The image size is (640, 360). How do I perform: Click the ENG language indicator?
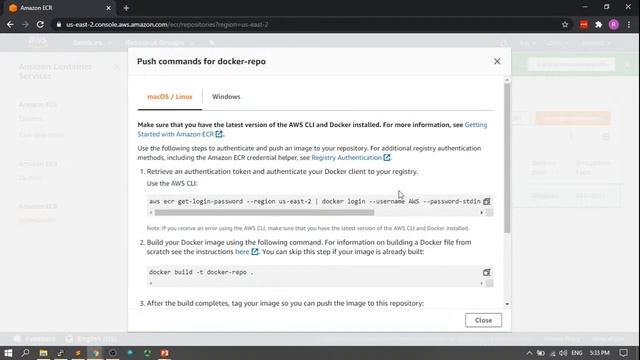click(577, 353)
